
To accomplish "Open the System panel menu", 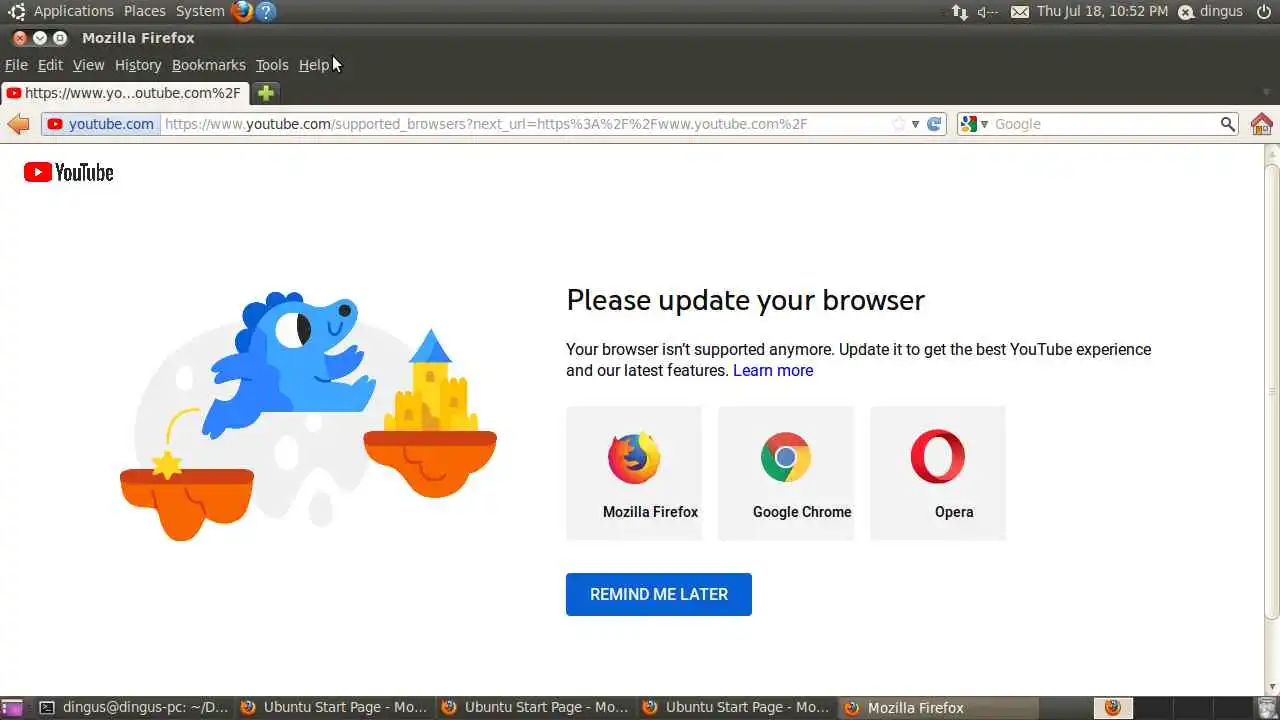I will point(200,11).
